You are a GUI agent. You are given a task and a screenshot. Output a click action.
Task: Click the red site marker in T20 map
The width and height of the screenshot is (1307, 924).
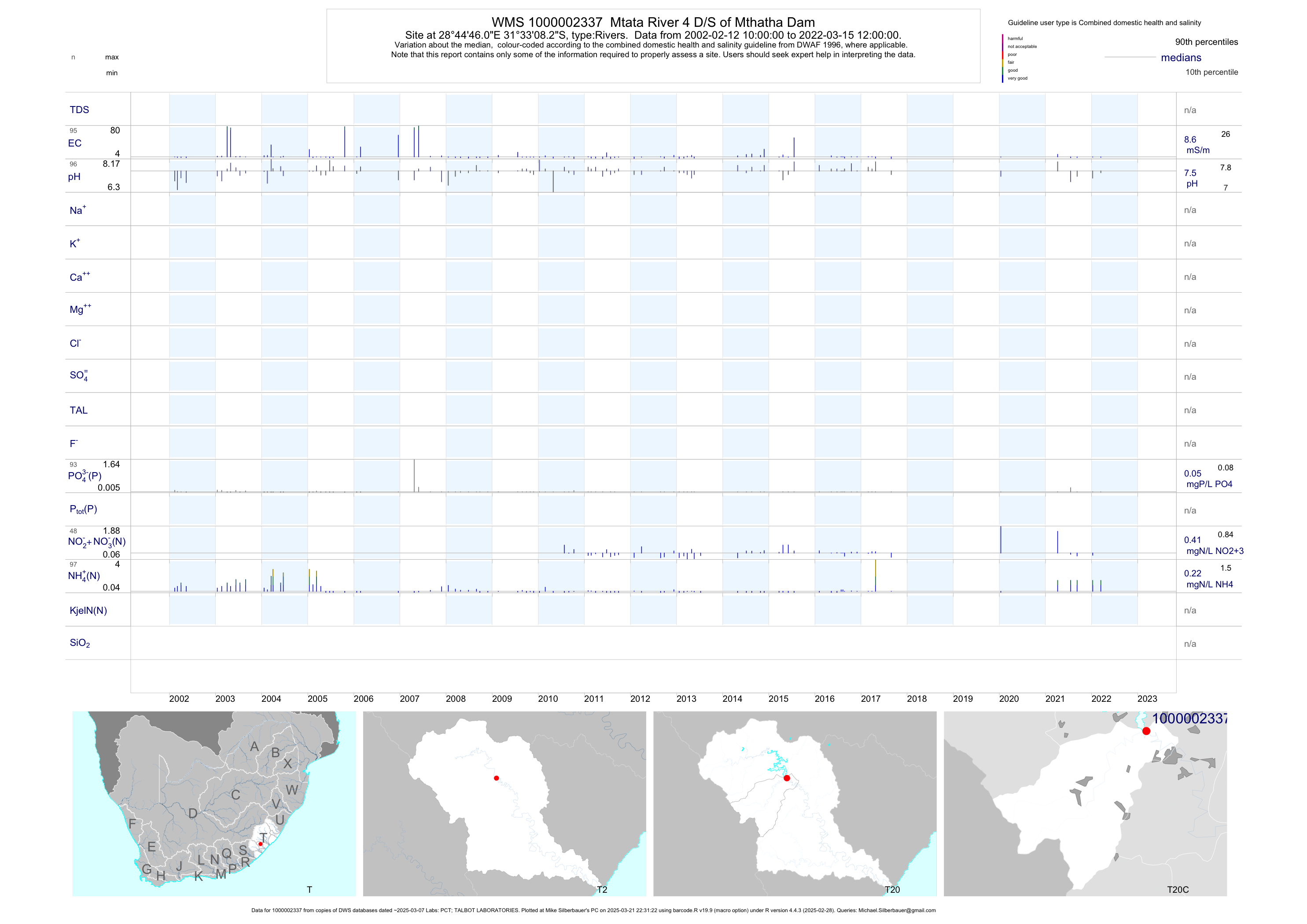point(787,778)
